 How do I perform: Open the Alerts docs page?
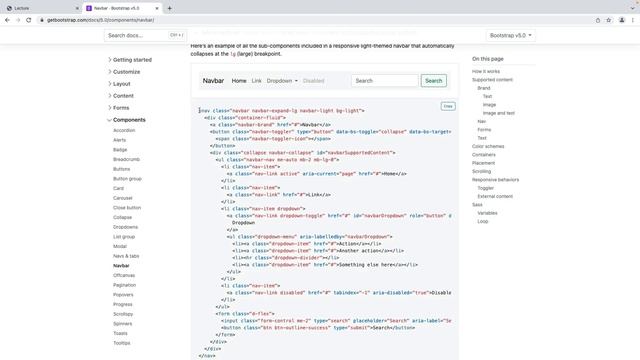pyautogui.click(x=120, y=140)
